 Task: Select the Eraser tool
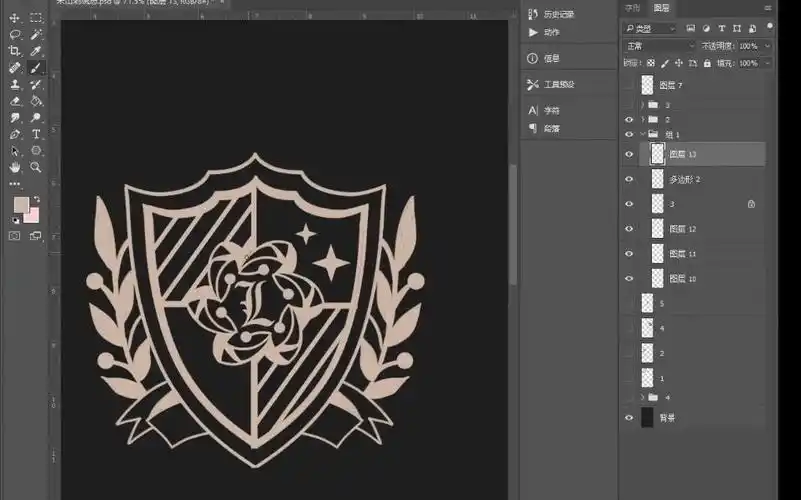[14, 101]
